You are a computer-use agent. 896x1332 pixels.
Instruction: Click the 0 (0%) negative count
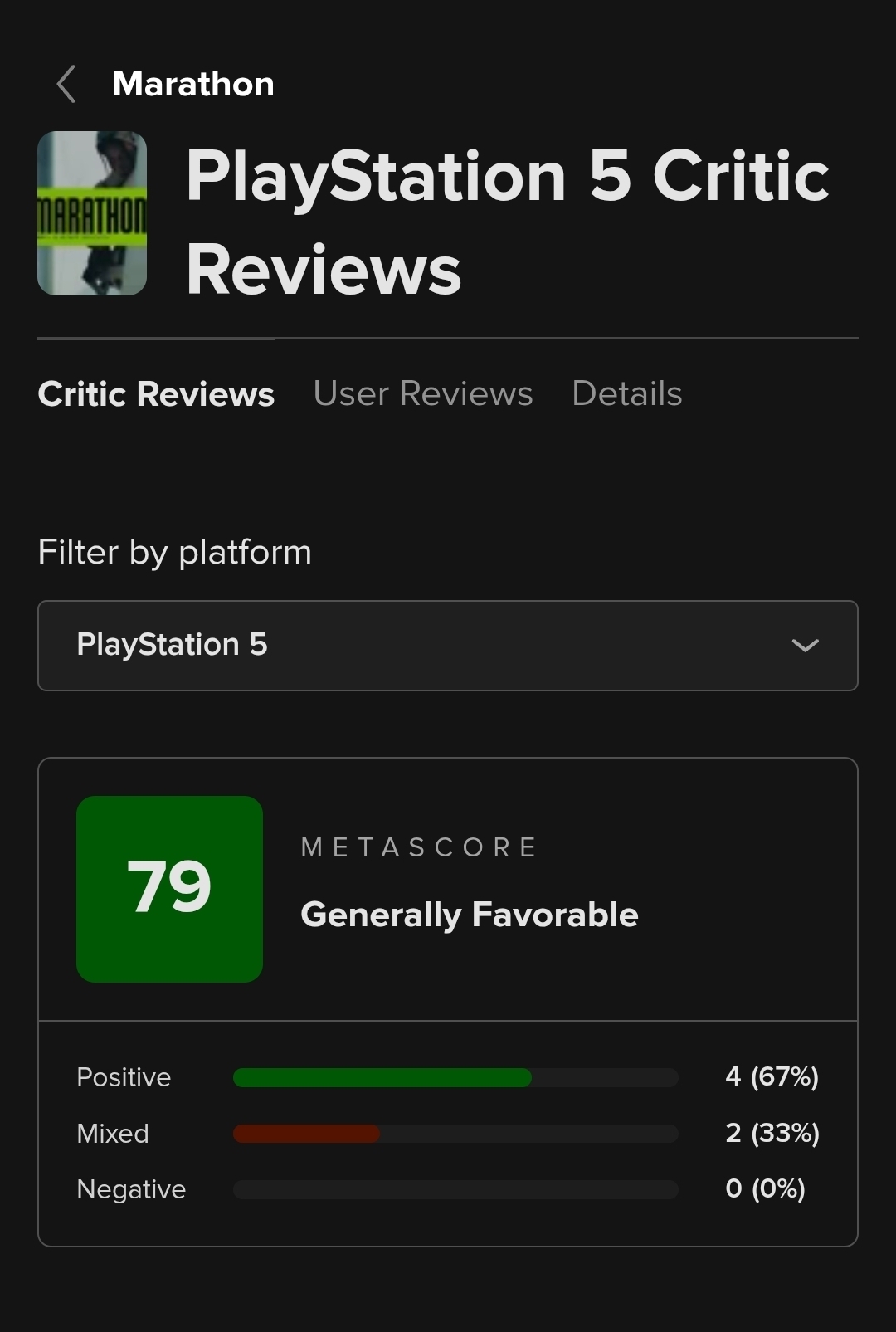(x=765, y=1188)
